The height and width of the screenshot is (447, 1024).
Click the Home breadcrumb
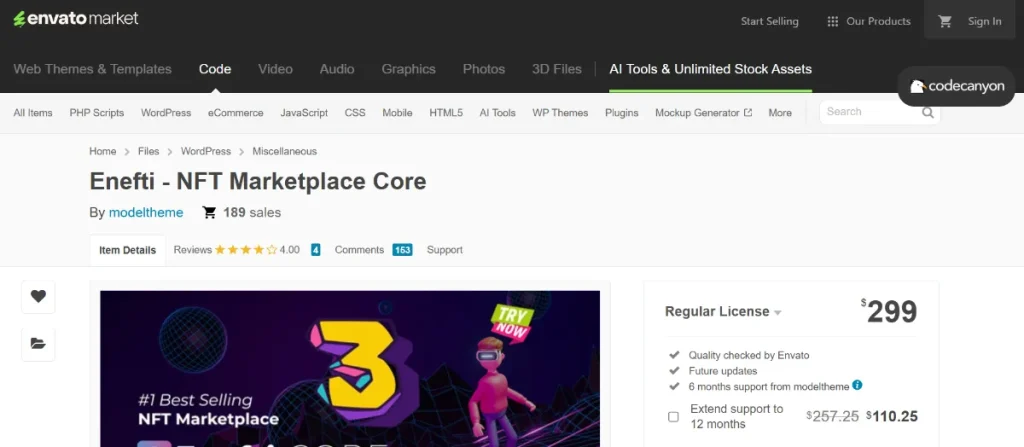click(x=103, y=151)
